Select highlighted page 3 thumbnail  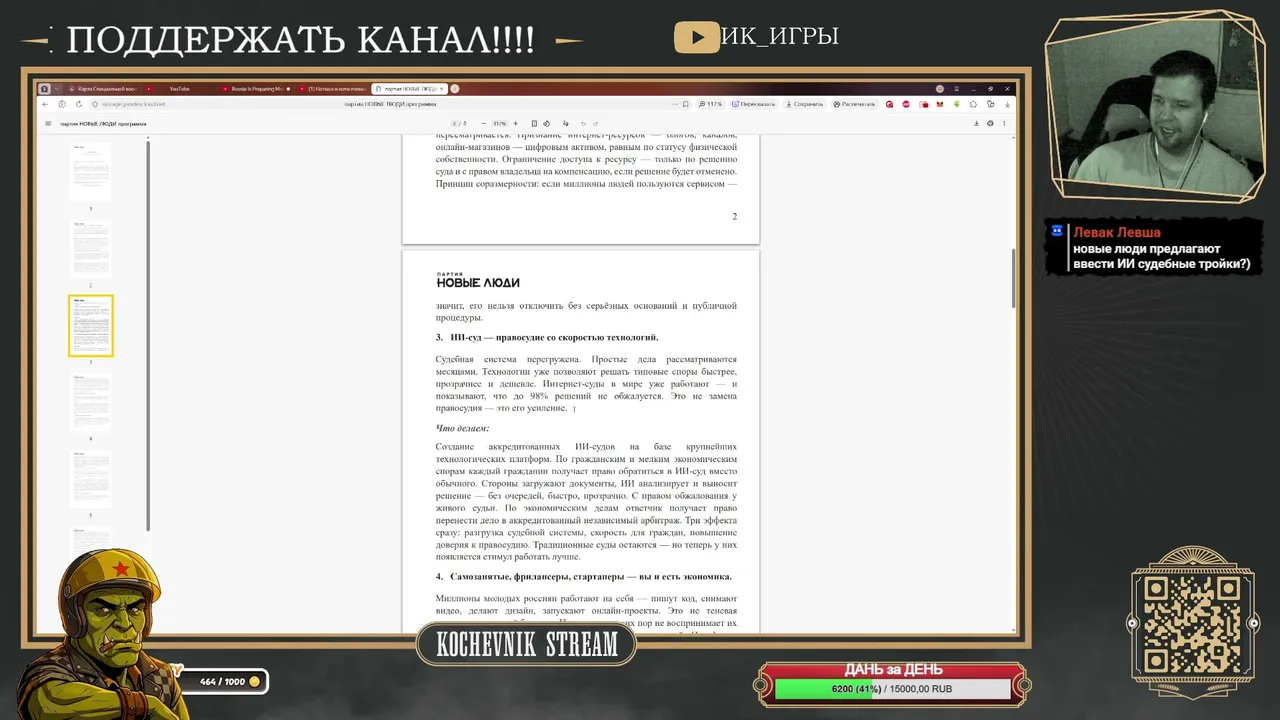[x=90, y=326]
